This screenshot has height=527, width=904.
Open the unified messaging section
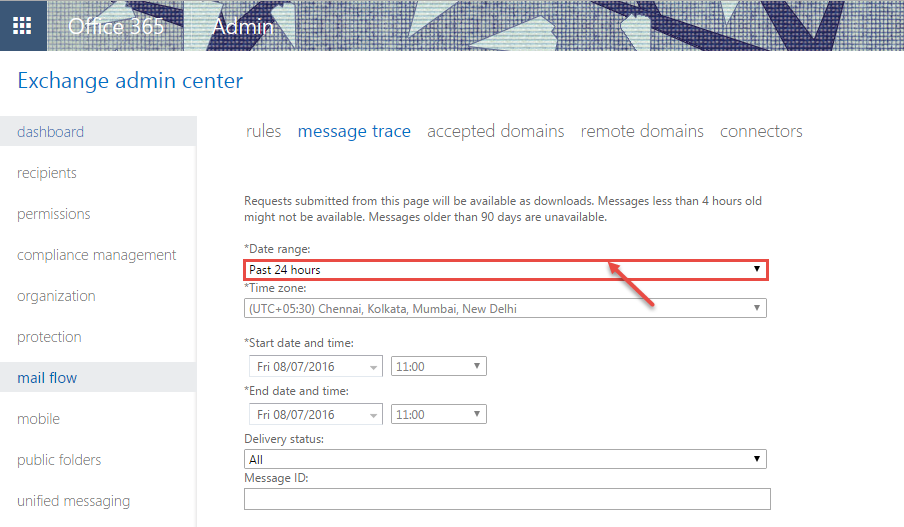[x=73, y=500]
